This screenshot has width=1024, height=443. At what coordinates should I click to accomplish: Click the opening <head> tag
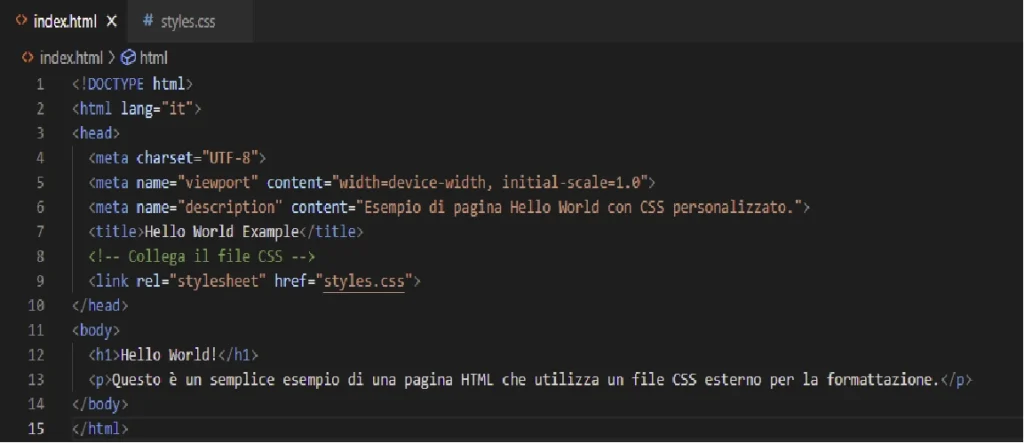[x=96, y=133]
